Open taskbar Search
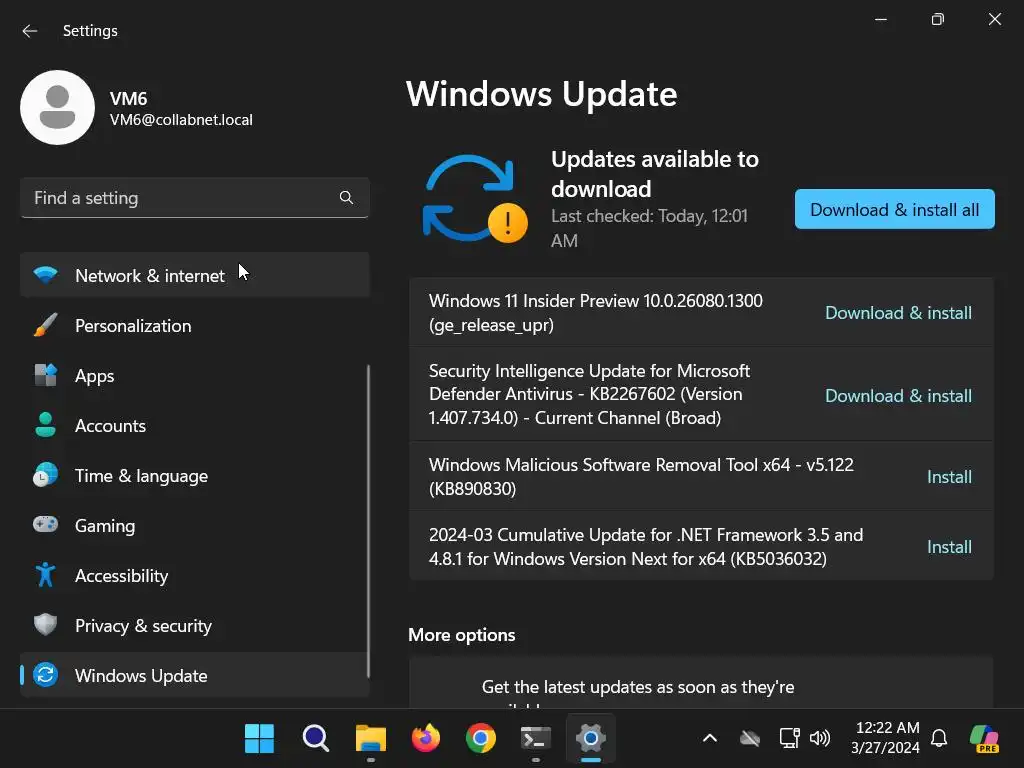This screenshot has width=1024, height=768. pyautogui.click(x=315, y=739)
